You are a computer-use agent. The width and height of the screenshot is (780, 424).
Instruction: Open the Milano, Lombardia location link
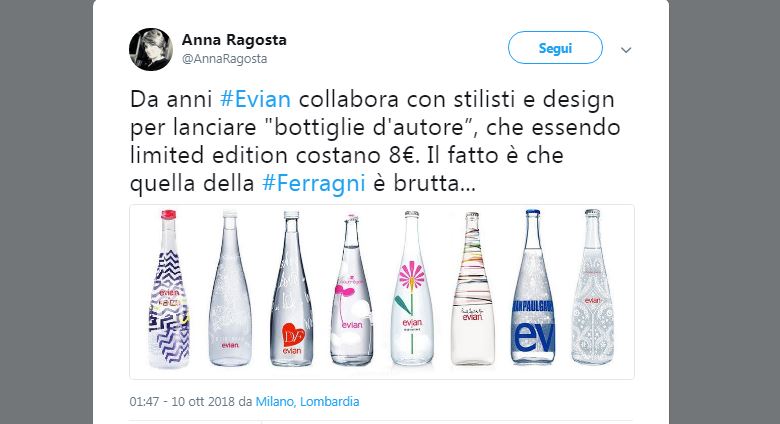pyautogui.click(x=307, y=402)
